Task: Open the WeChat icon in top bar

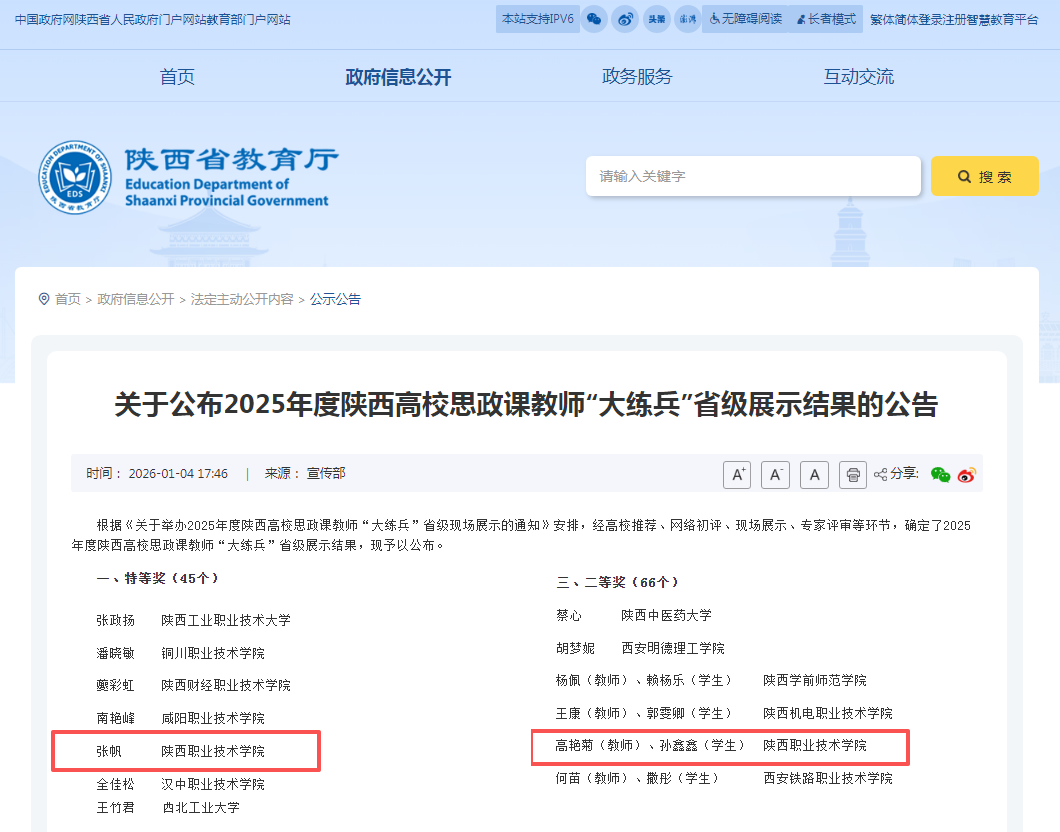Action: pyautogui.click(x=594, y=18)
